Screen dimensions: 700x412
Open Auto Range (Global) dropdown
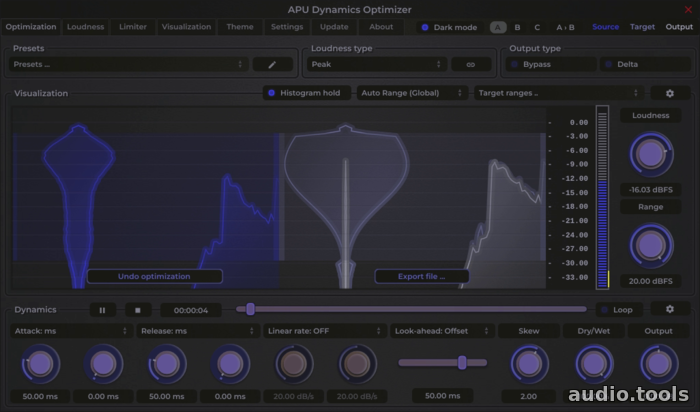tap(412, 93)
